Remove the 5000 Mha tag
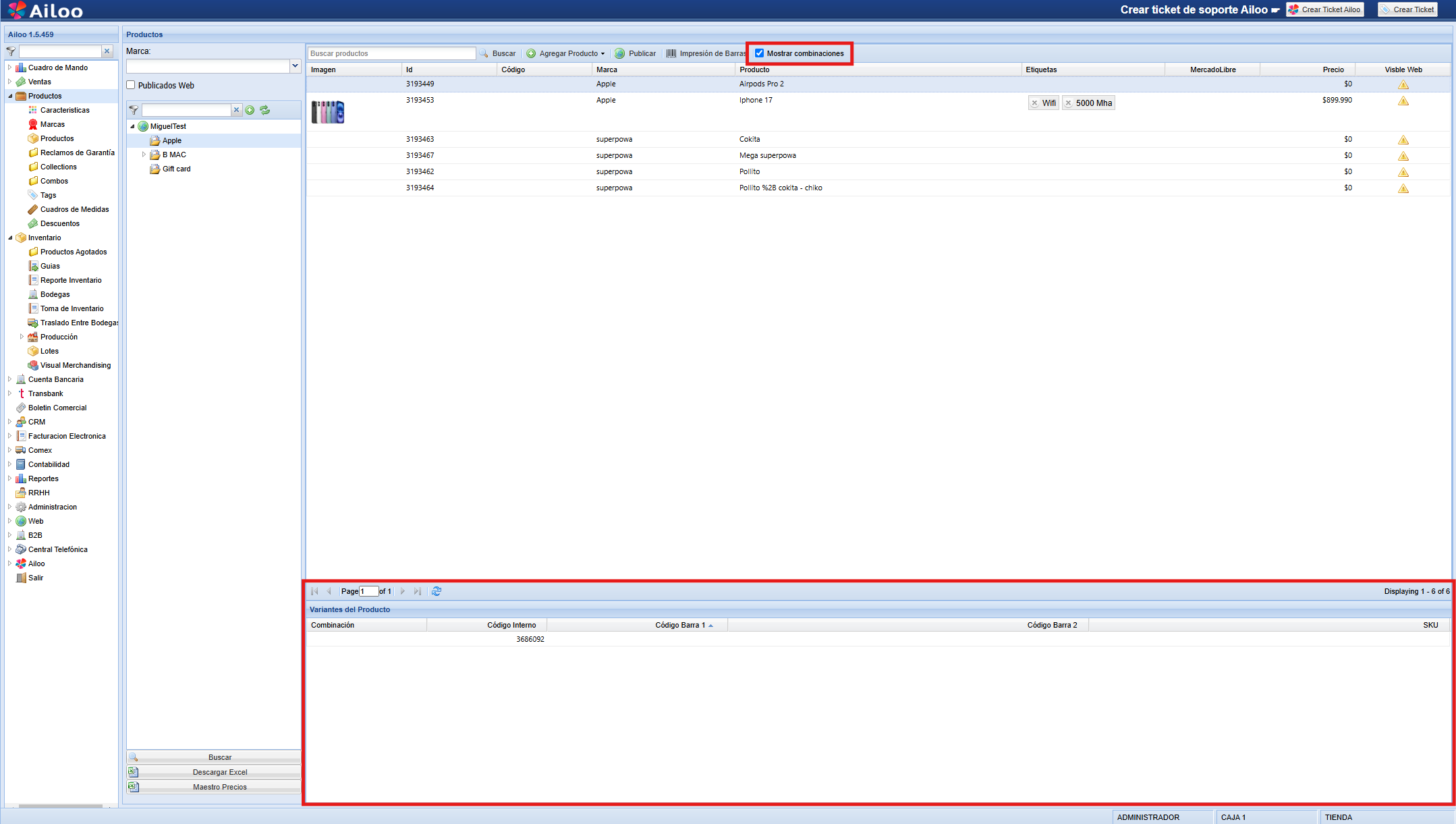Viewport: 1456px width, 824px height. coord(1068,103)
